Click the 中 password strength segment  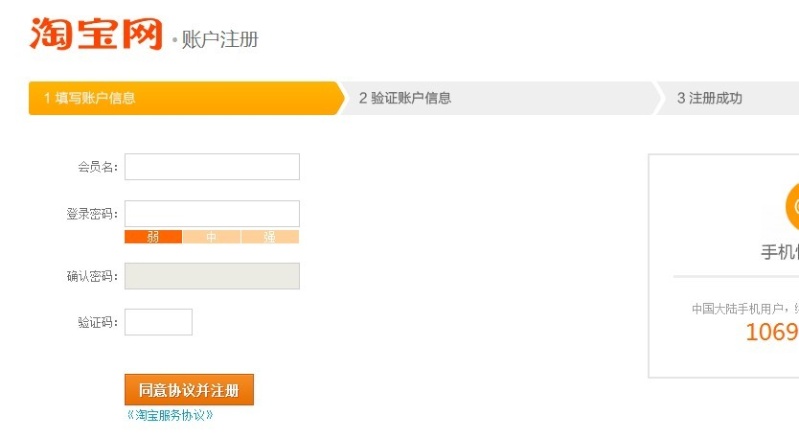pos(211,237)
